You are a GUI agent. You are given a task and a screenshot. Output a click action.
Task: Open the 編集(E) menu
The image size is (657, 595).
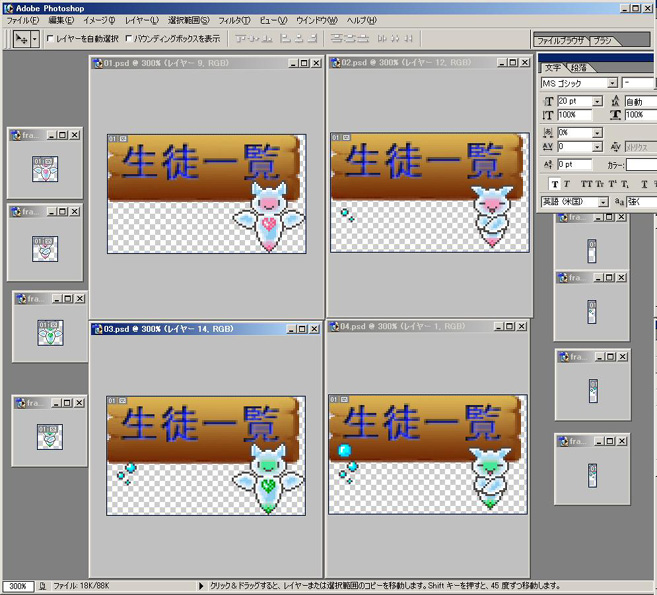[61, 20]
